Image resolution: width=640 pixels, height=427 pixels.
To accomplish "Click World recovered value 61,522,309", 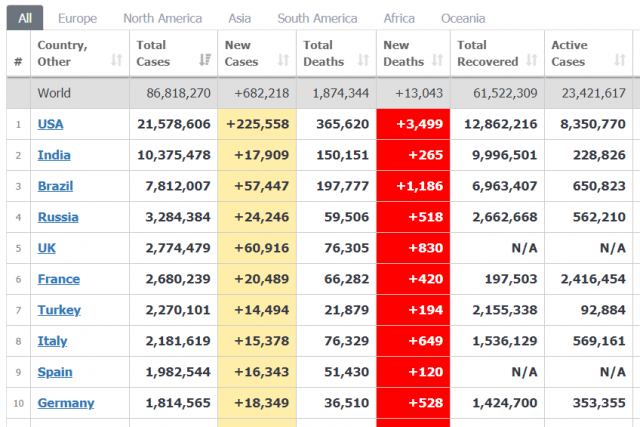I will [x=505, y=93].
